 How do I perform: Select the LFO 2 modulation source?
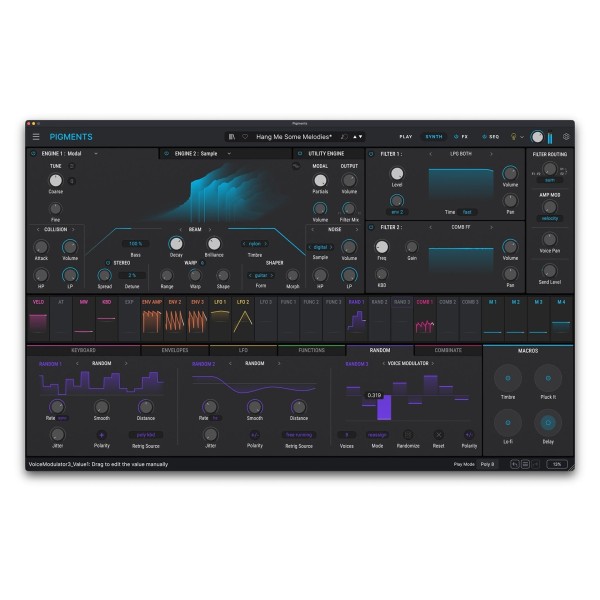click(x=243, y=318)
